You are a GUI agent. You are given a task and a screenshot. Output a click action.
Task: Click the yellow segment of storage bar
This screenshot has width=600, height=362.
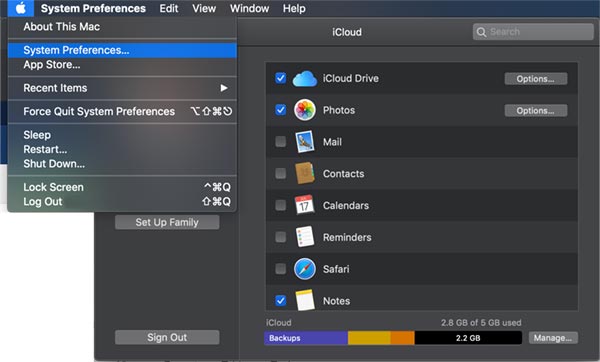(369, 338)
